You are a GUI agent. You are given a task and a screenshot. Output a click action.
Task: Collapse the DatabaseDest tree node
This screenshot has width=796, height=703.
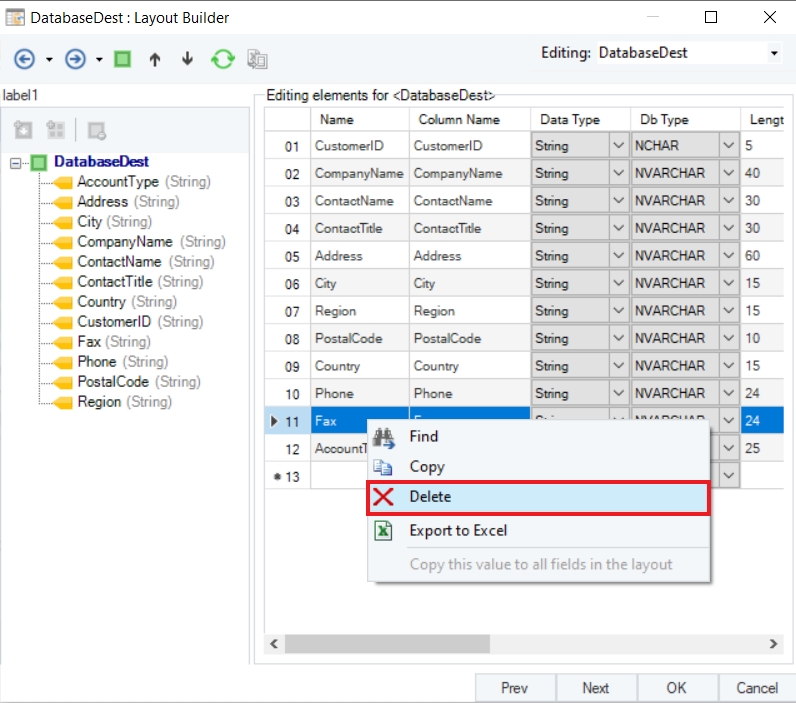tap(16, 163)
